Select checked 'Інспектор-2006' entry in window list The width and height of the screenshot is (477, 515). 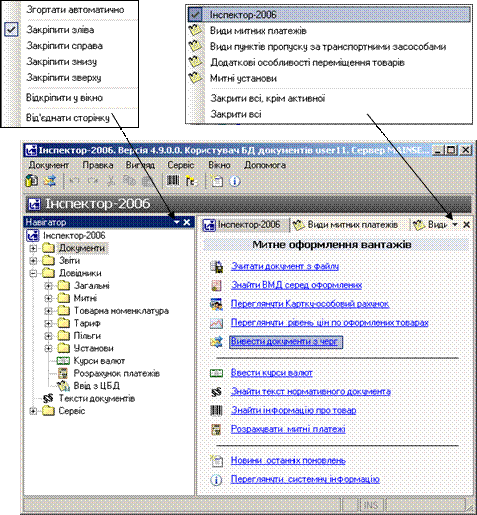(x=329, y=15)
